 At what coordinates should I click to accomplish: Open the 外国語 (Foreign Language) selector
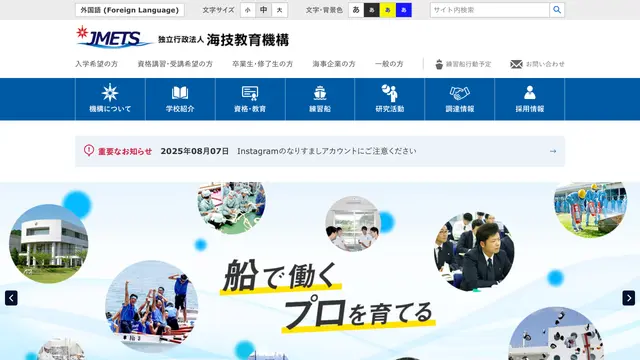[x=129, y=10]
